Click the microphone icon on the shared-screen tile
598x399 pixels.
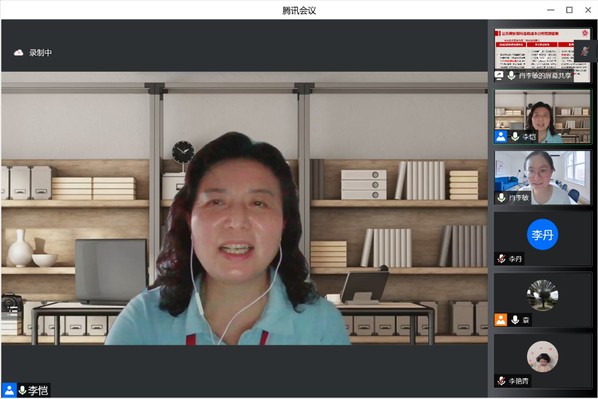[x=511, y=75]
